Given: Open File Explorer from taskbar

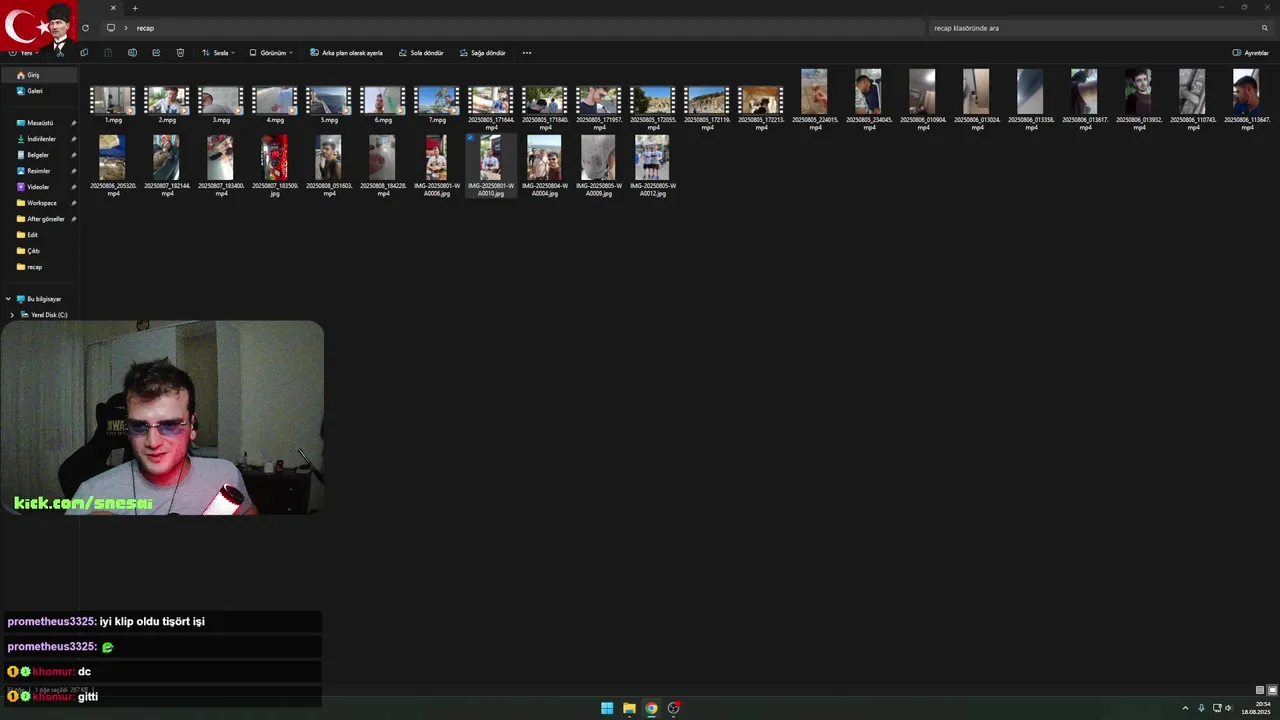Looking at the screenshot, I should click(629, 708).
